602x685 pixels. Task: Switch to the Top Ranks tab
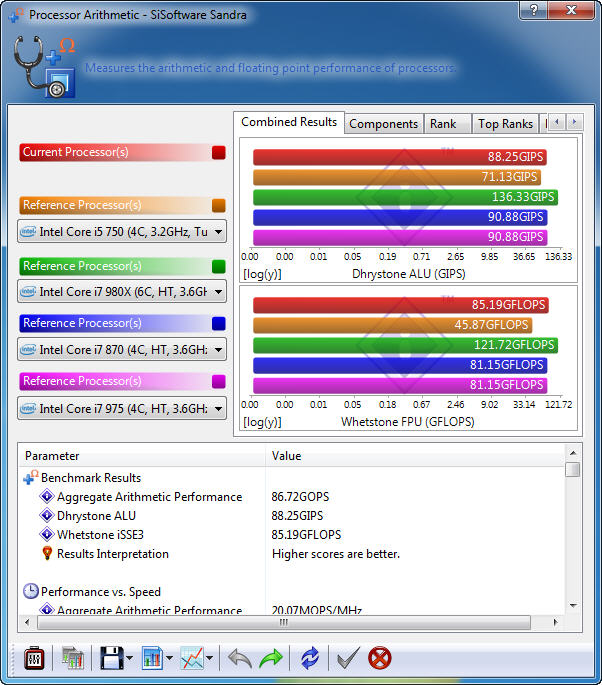coord(505,124)
